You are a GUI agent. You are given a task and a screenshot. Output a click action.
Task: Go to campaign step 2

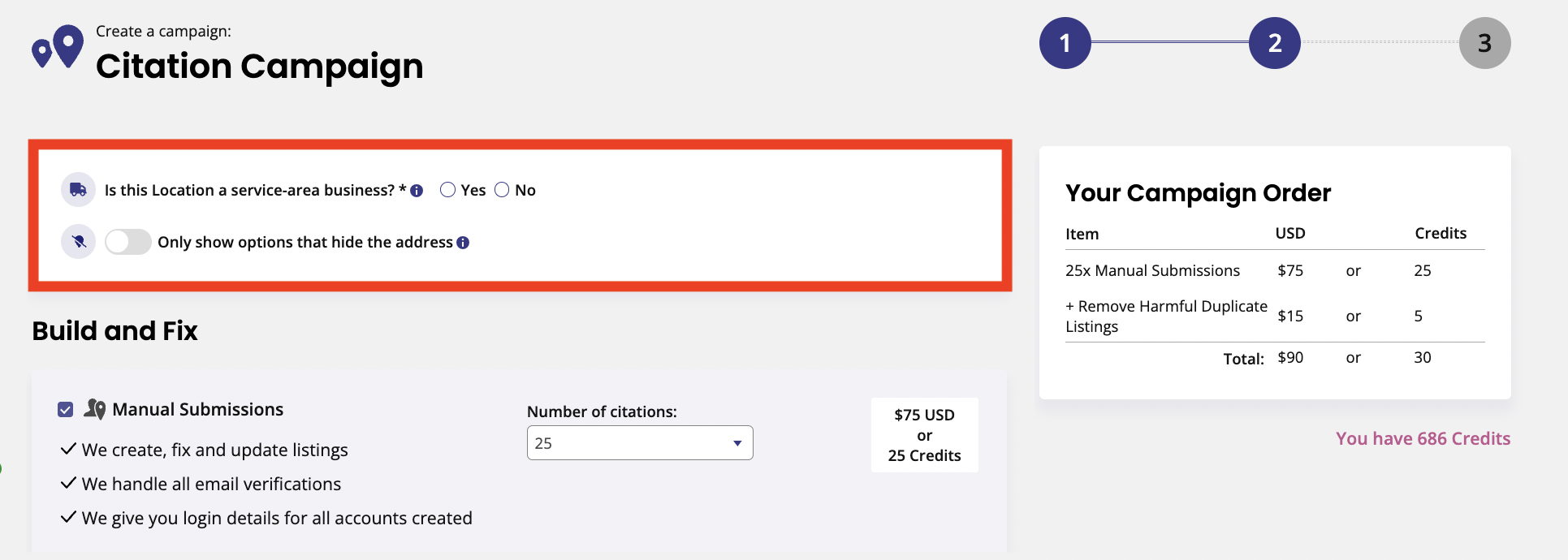[1275, 43]
